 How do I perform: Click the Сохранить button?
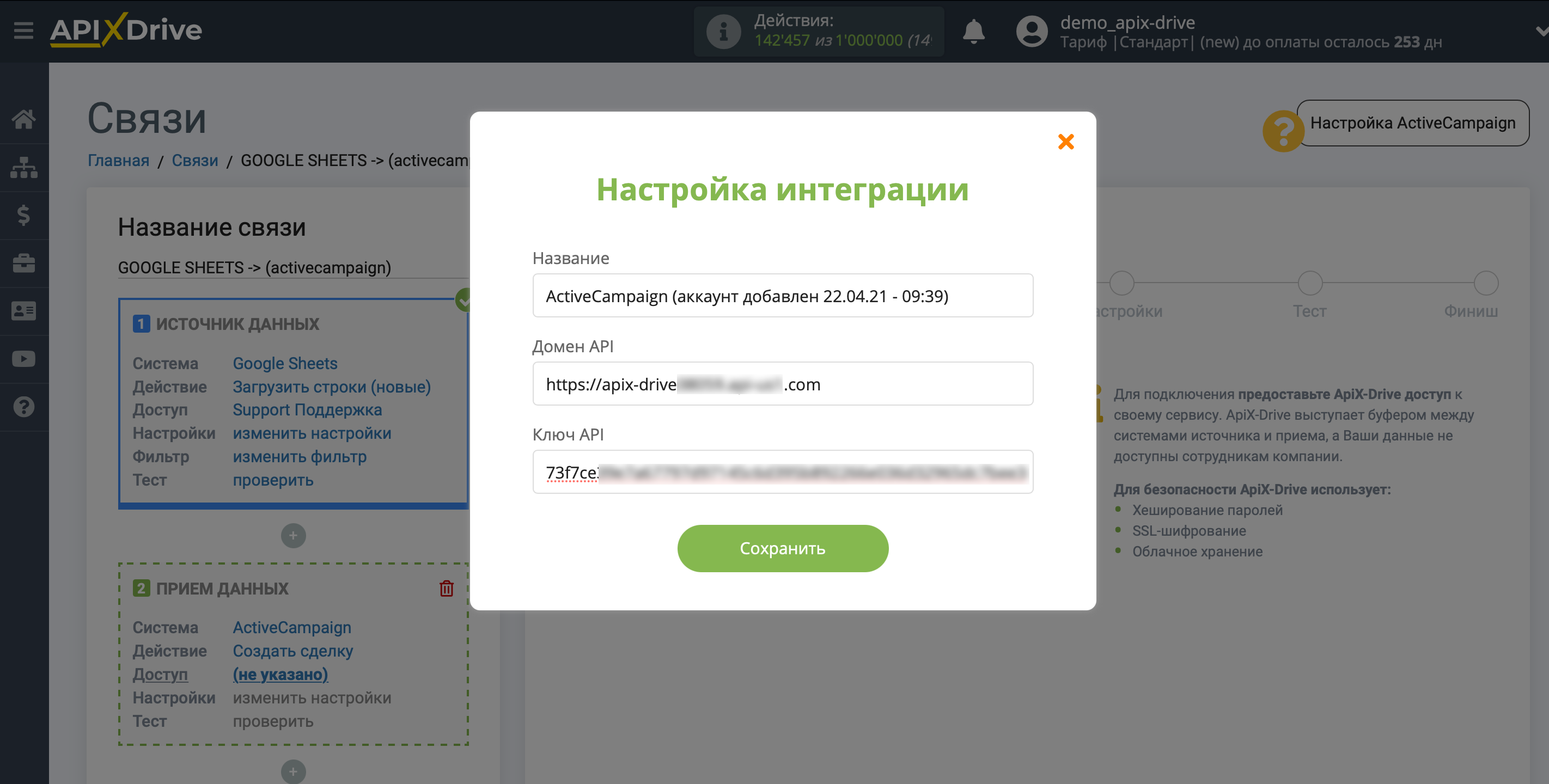click(782, 548)
